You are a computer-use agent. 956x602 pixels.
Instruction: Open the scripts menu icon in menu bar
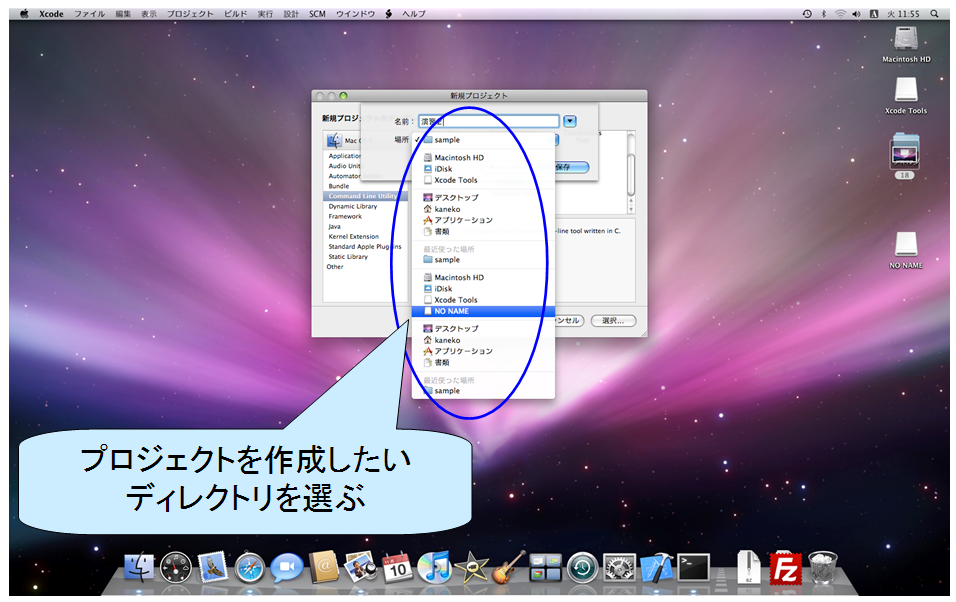pyautogui.click(x=388, y=13)
